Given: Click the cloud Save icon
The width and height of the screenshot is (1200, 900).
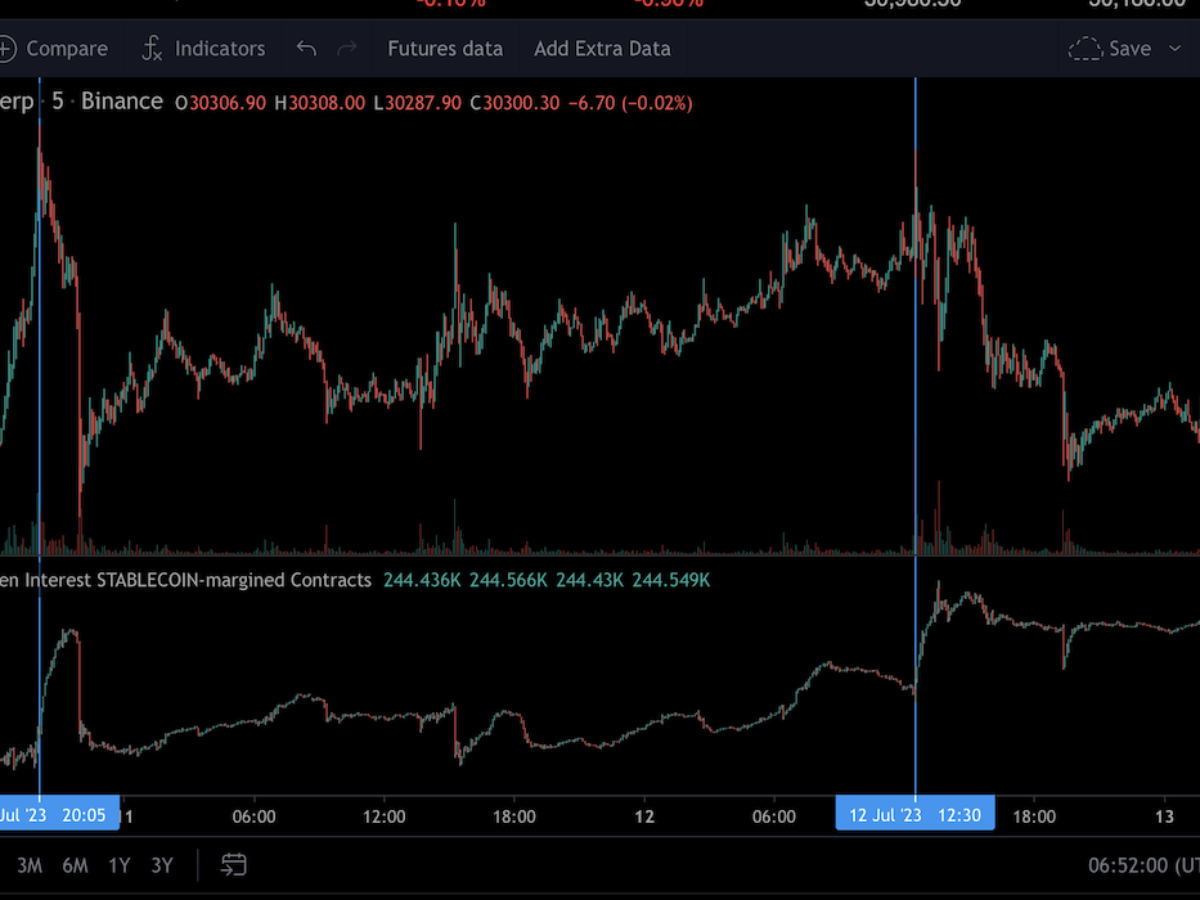Looking at the screenshot, I should pyautogui.click(x=1085, y=48).
